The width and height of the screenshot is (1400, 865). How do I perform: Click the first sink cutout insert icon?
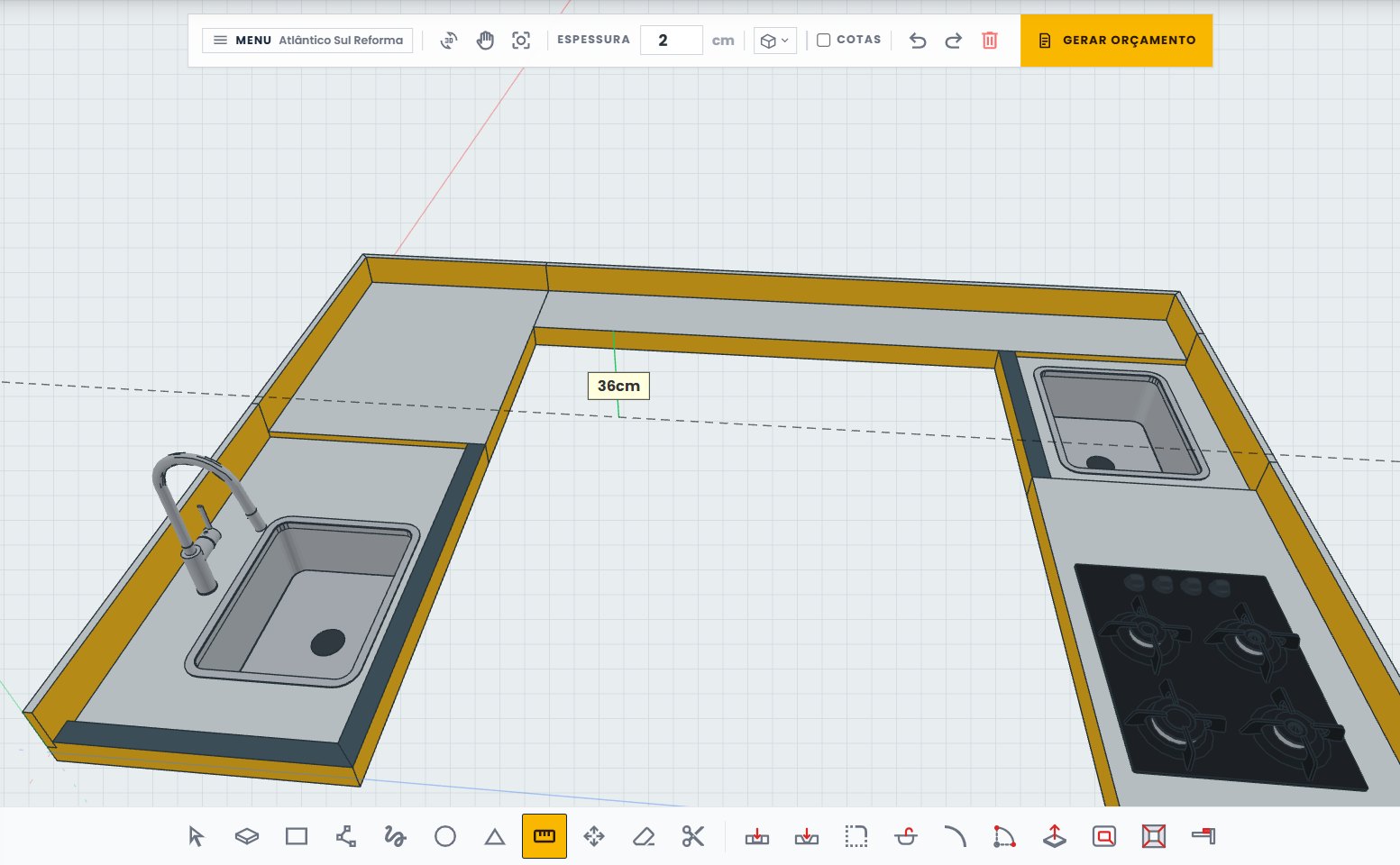click(757, 836)
